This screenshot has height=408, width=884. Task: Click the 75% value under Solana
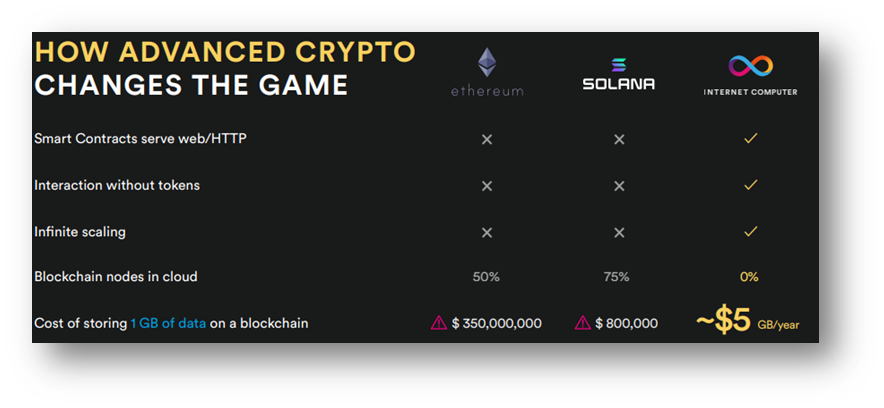tap(616, 277)
